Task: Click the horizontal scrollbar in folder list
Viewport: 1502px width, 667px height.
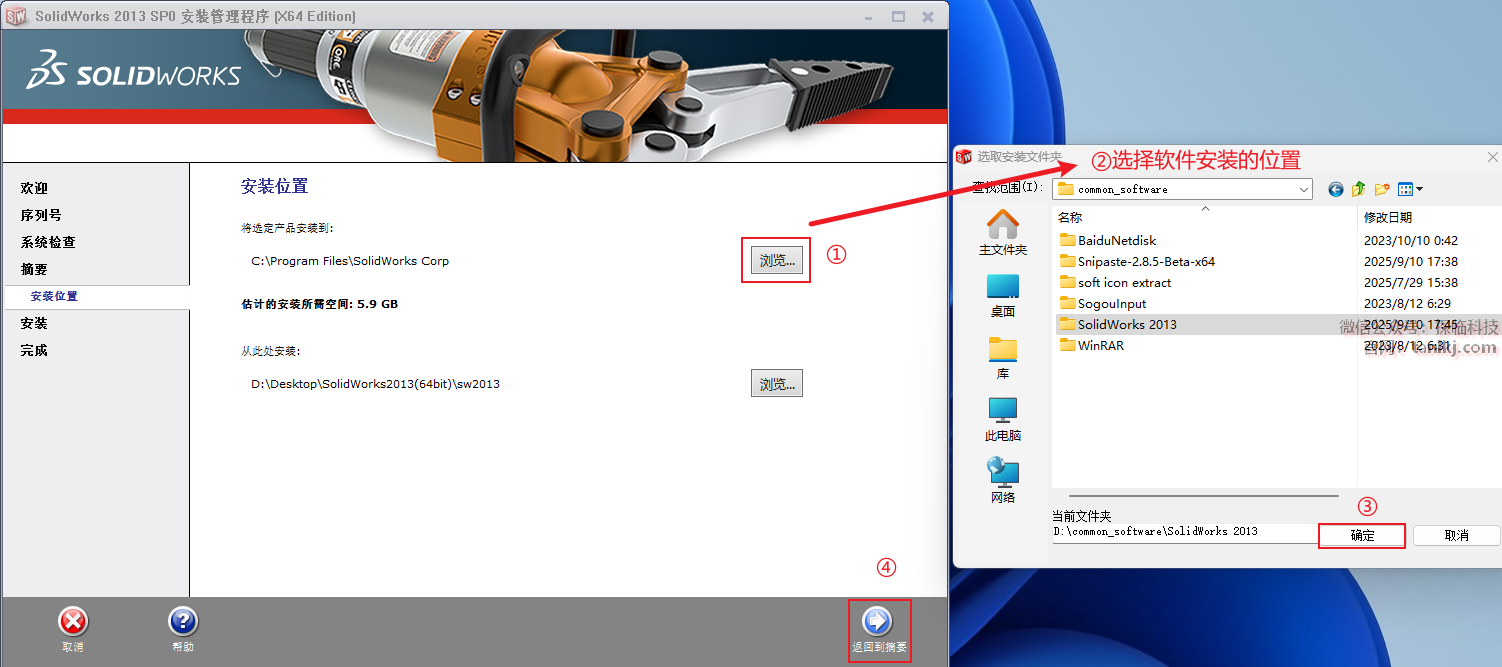Action: point(1203,495)
